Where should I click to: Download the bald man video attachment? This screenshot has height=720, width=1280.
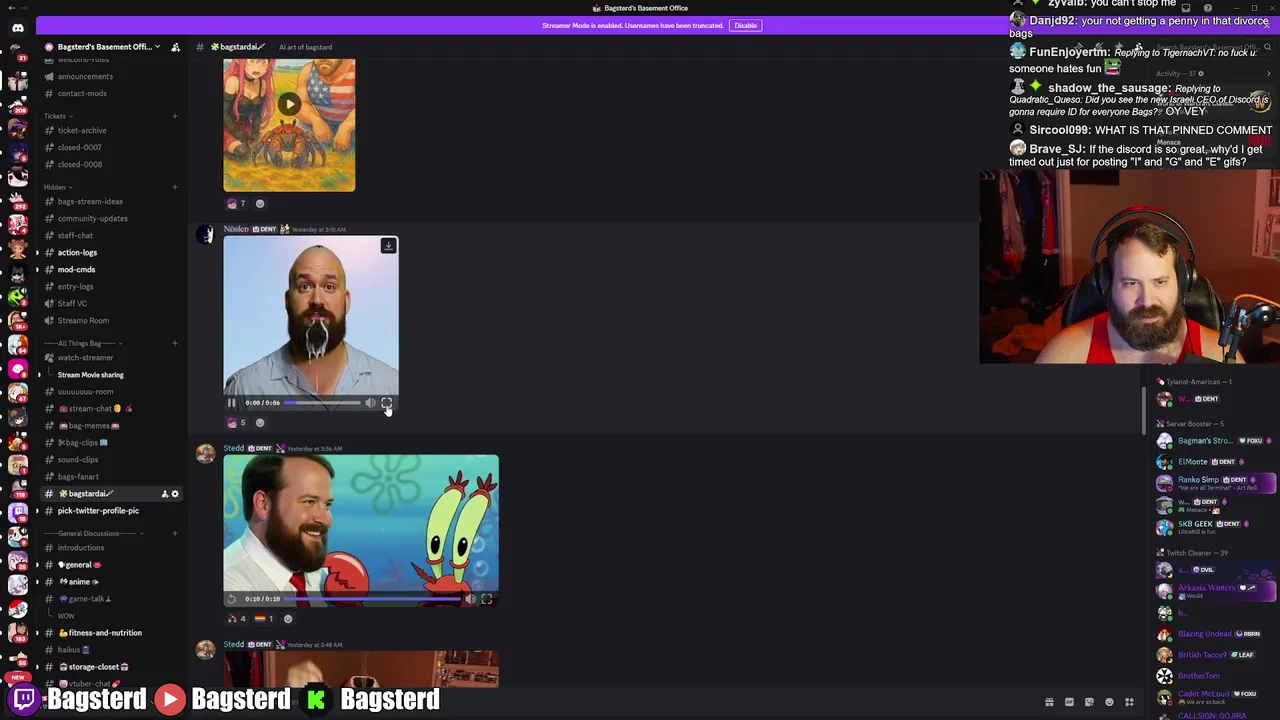coord(388,245)
